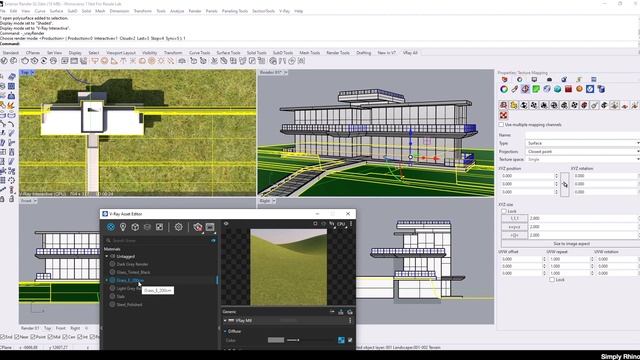The image size is (640, 360).
Task: Switch to the Render Tools toolbar tab
Action: [x=338, y=53]
